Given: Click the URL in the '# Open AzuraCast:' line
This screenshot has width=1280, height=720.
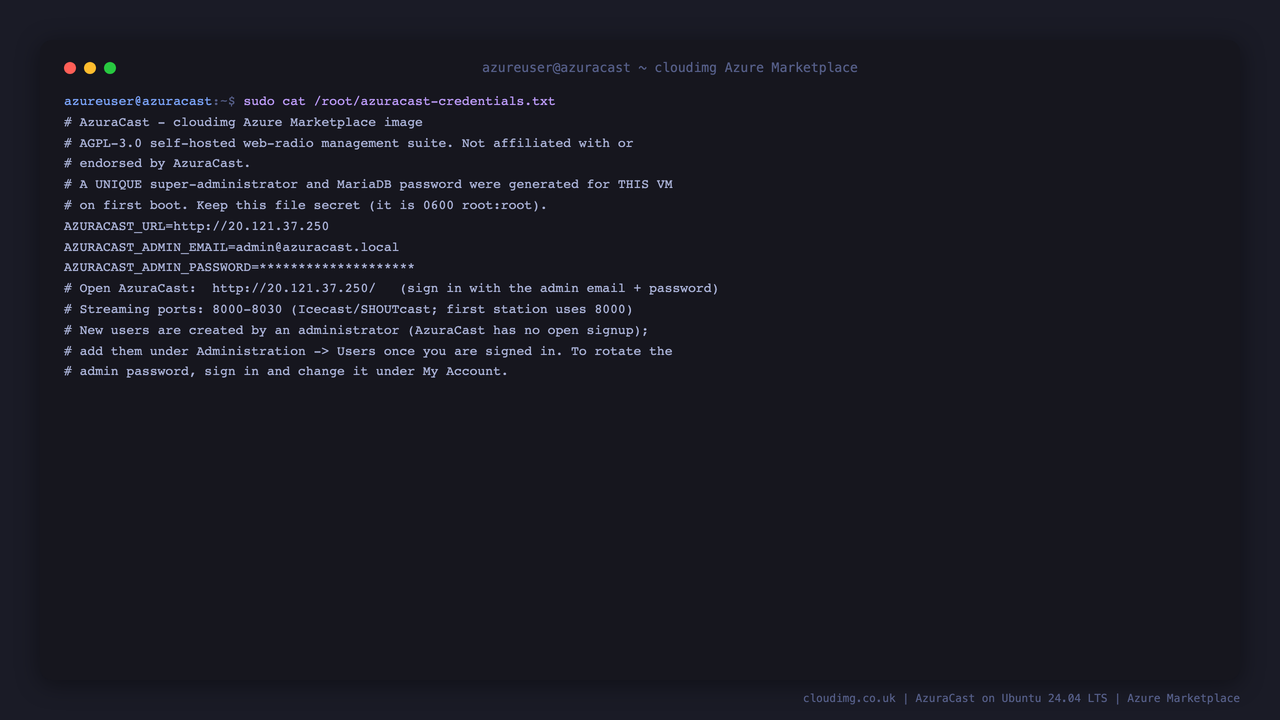Looking at the screenshot, I should 294,288.
